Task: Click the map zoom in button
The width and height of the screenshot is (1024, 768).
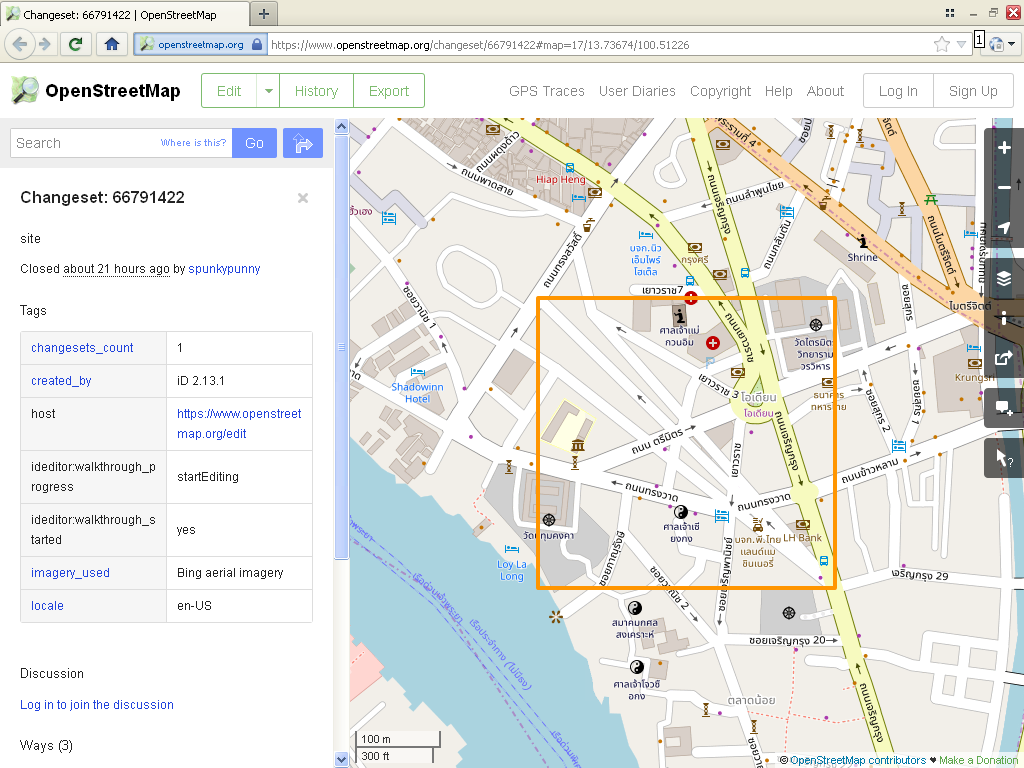Action: pyautogui.click(x=1004, y=148)
